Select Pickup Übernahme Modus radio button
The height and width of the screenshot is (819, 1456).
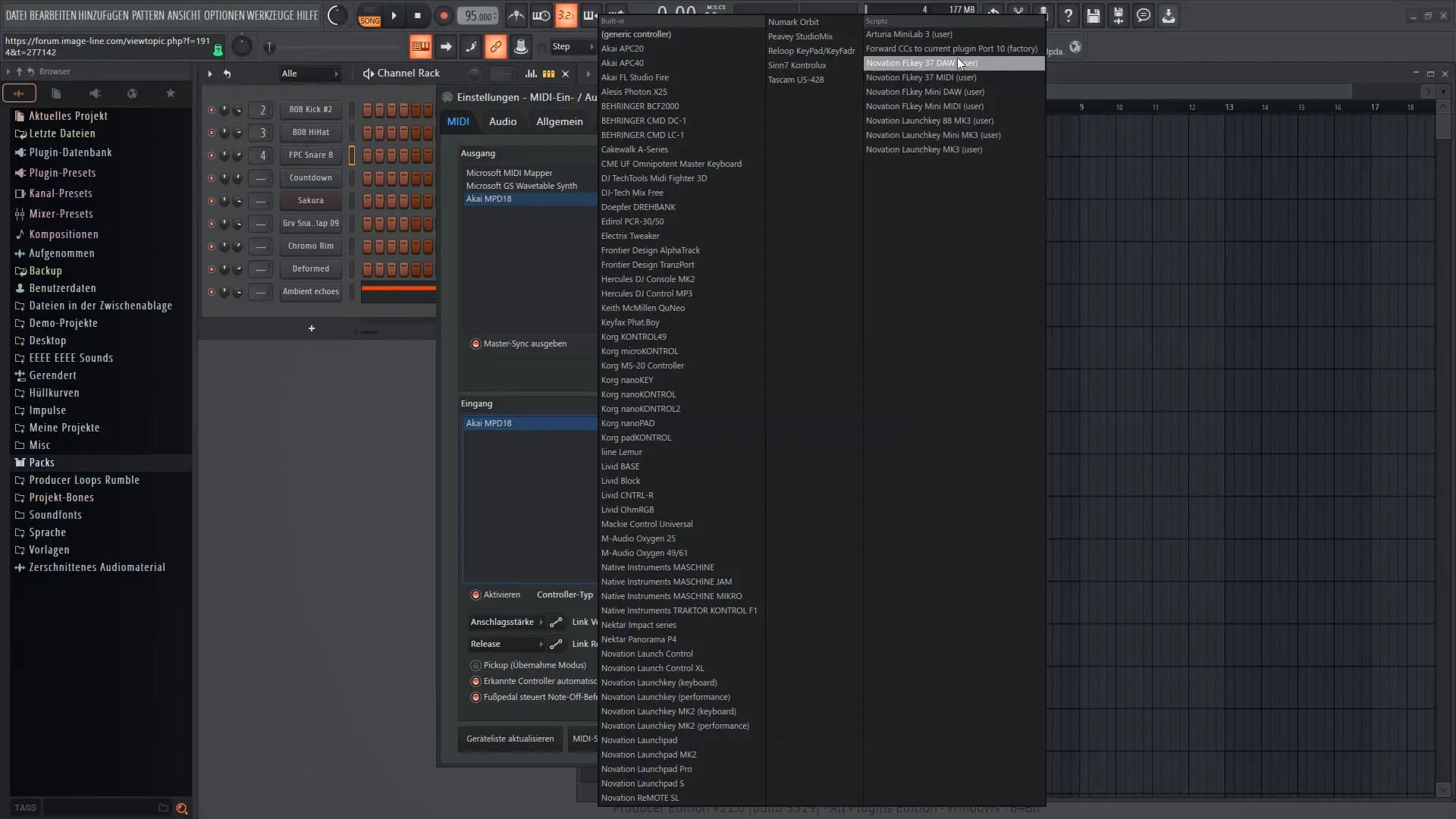476,664
